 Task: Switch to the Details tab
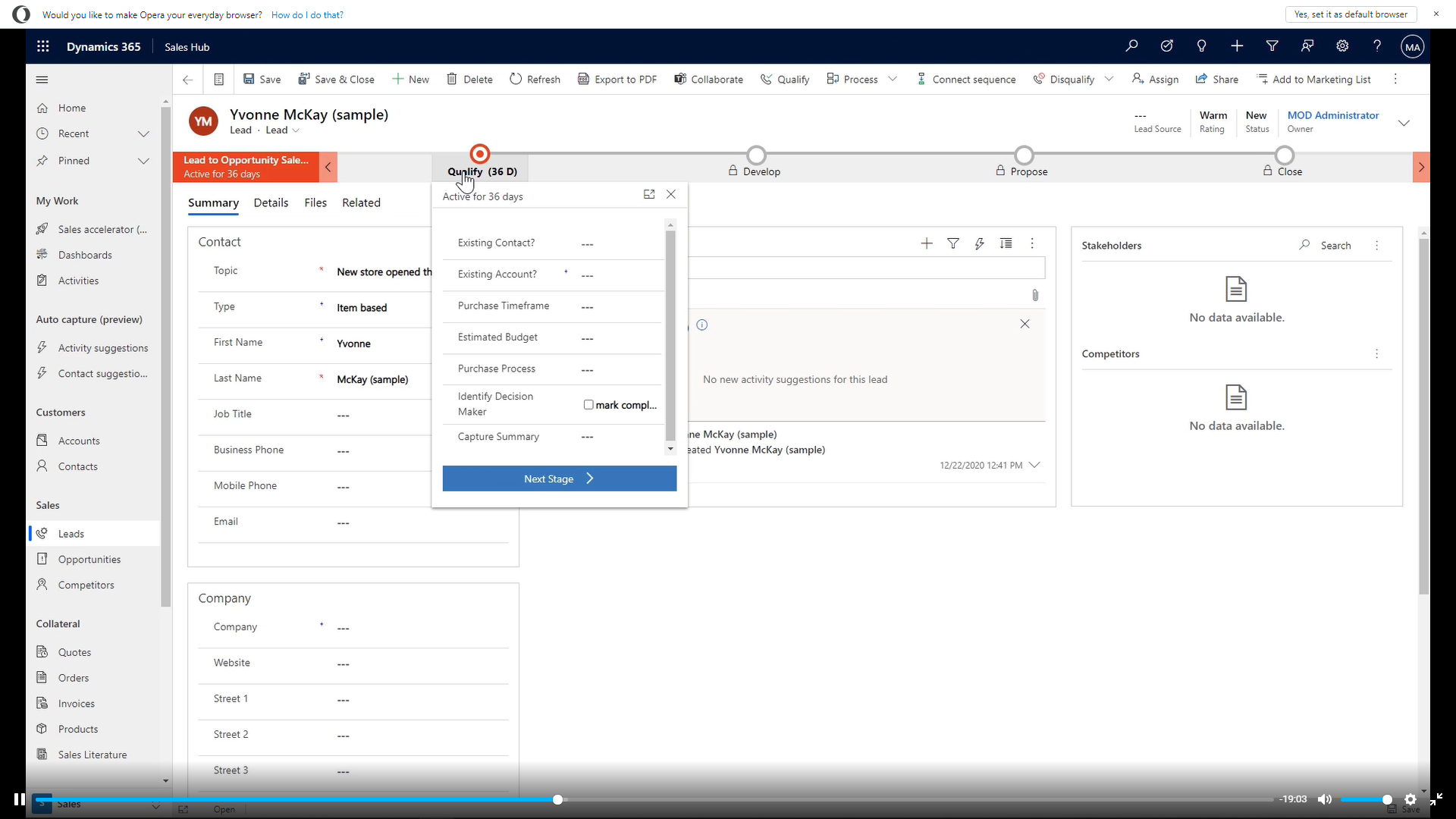pos(271,203)
